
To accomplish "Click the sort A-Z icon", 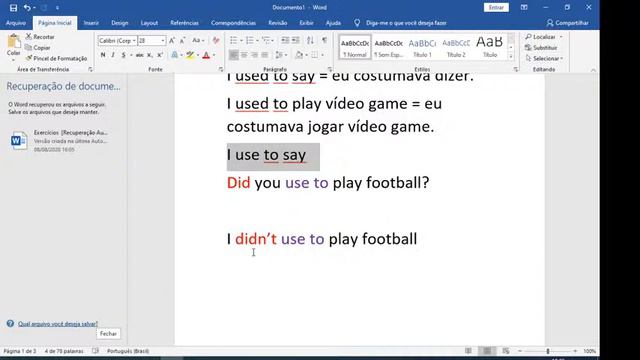I will (x=310, y=40).
